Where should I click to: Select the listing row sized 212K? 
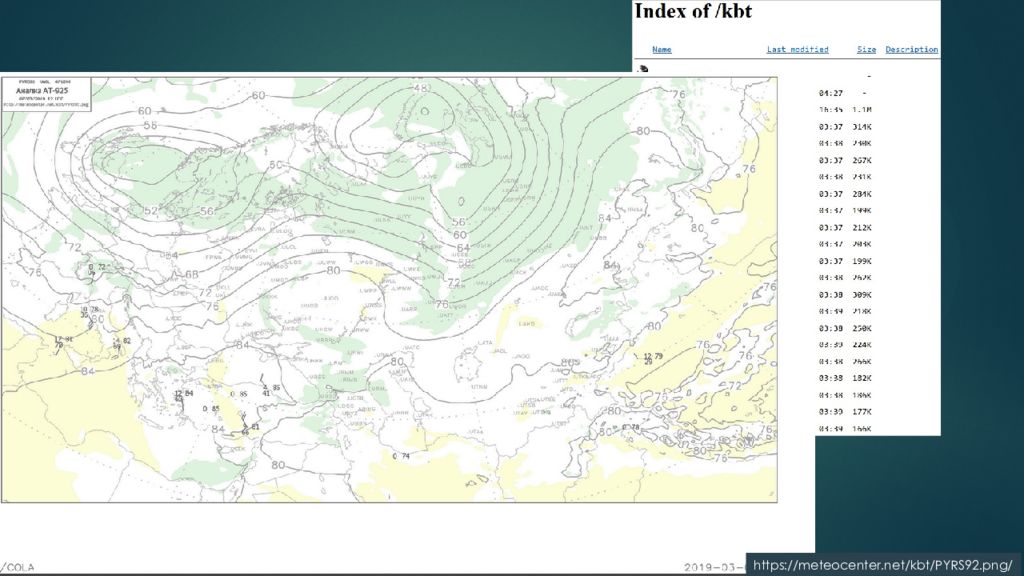click(x=845, y=227)
